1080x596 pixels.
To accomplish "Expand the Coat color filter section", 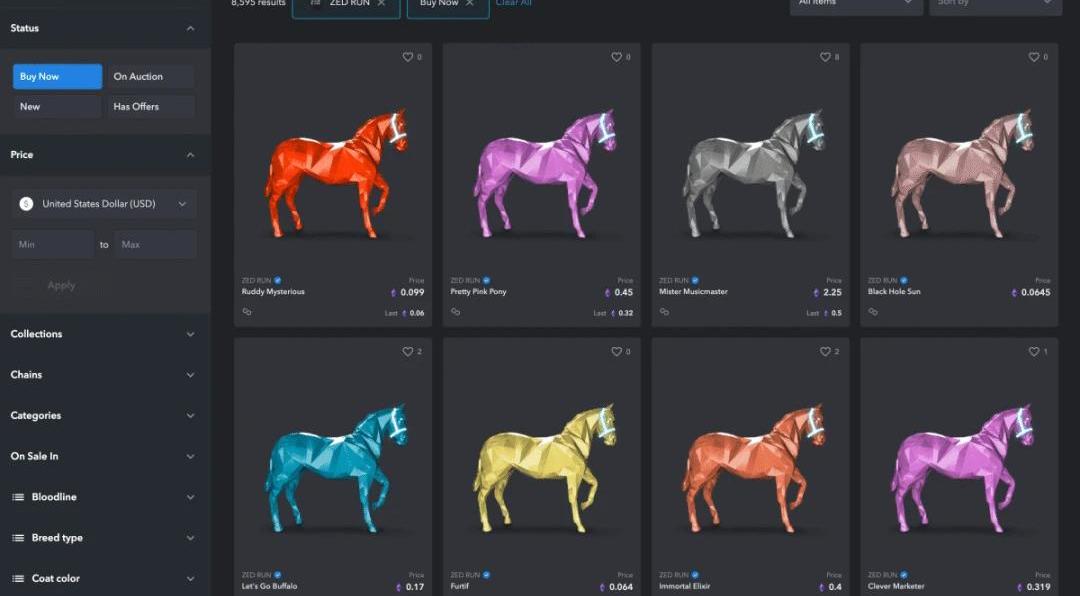I will tap(105, 579).
